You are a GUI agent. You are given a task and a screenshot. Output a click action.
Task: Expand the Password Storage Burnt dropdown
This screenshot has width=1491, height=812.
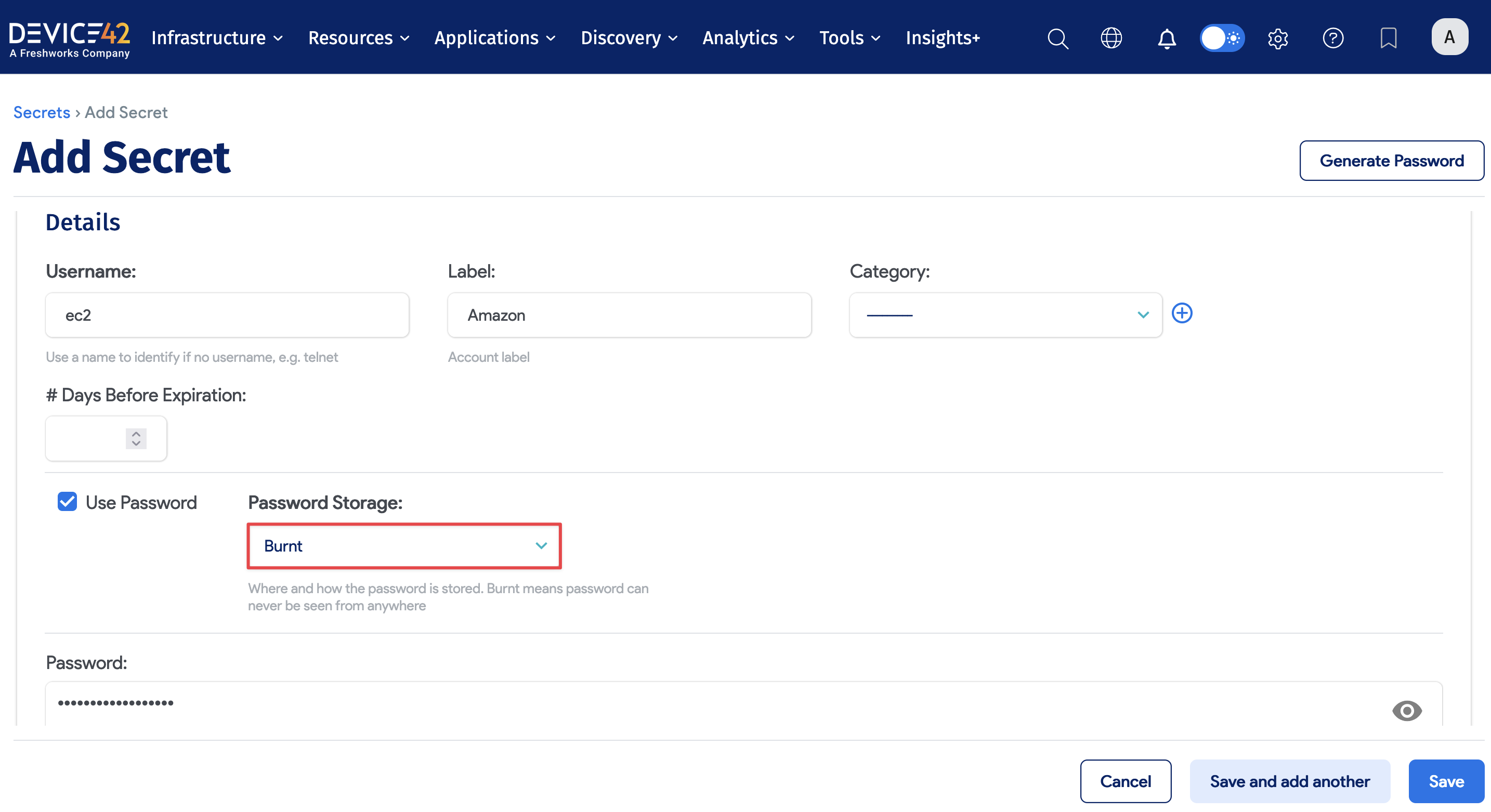coord(404,546)
